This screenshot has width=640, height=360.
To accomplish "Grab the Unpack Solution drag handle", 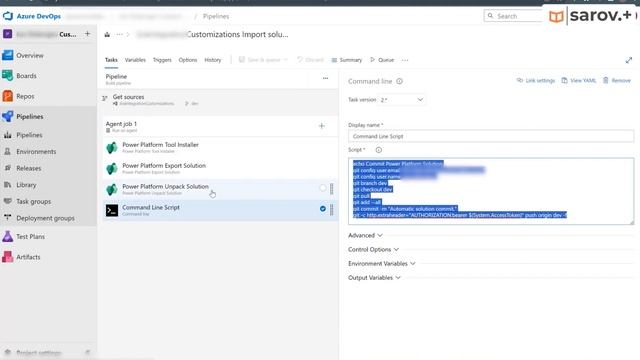I will pos(331,189).
